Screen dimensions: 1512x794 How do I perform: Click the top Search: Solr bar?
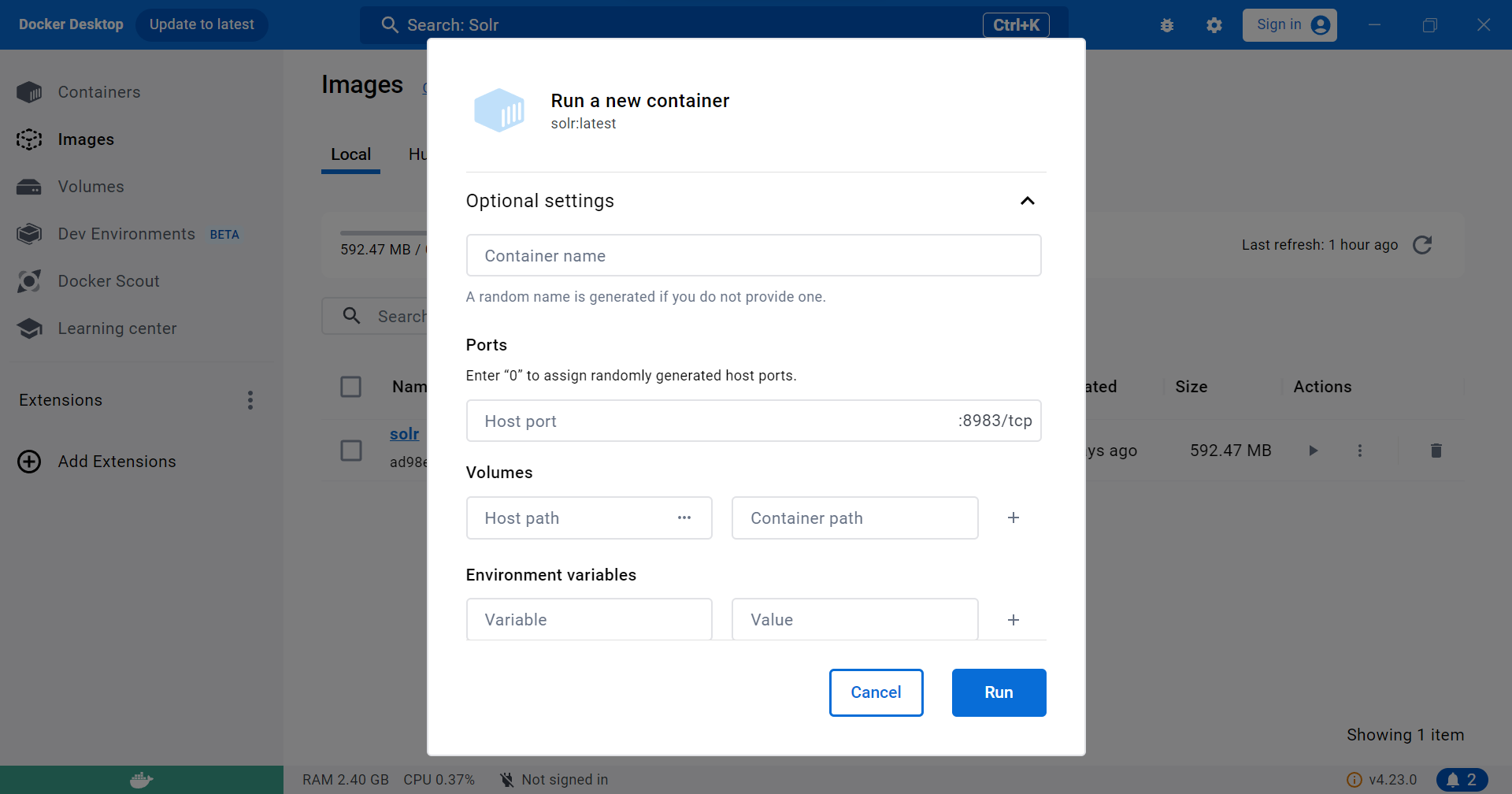[x=714, y=25]
